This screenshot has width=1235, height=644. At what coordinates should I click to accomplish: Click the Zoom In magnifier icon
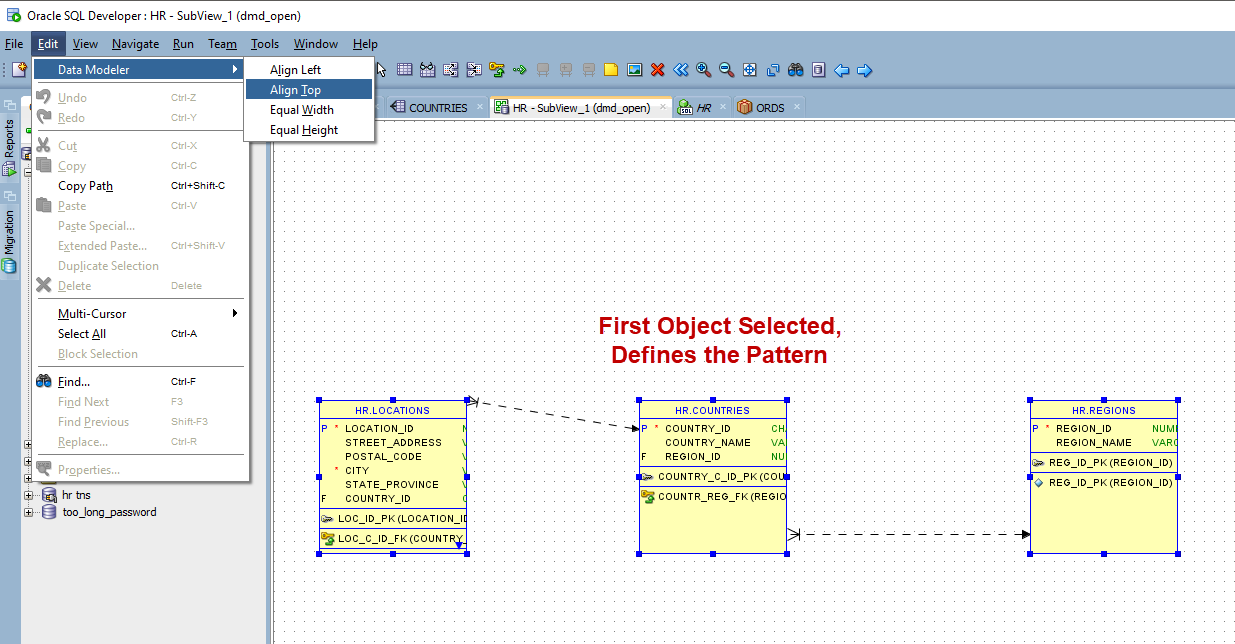pyautogui.click(x=703, y=70)
